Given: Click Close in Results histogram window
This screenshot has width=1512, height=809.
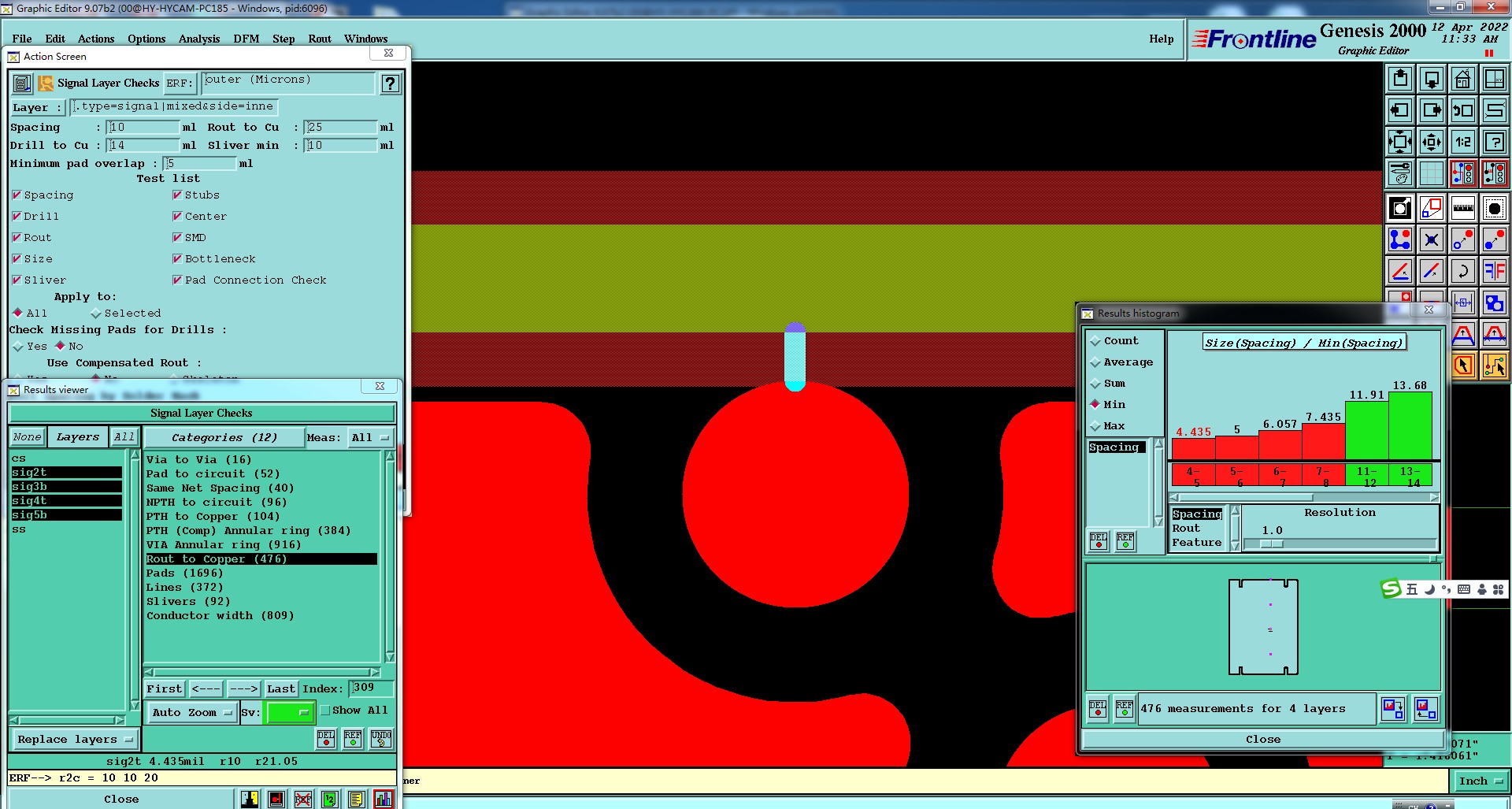Looking at the screenshot, I should [1263, 739].
